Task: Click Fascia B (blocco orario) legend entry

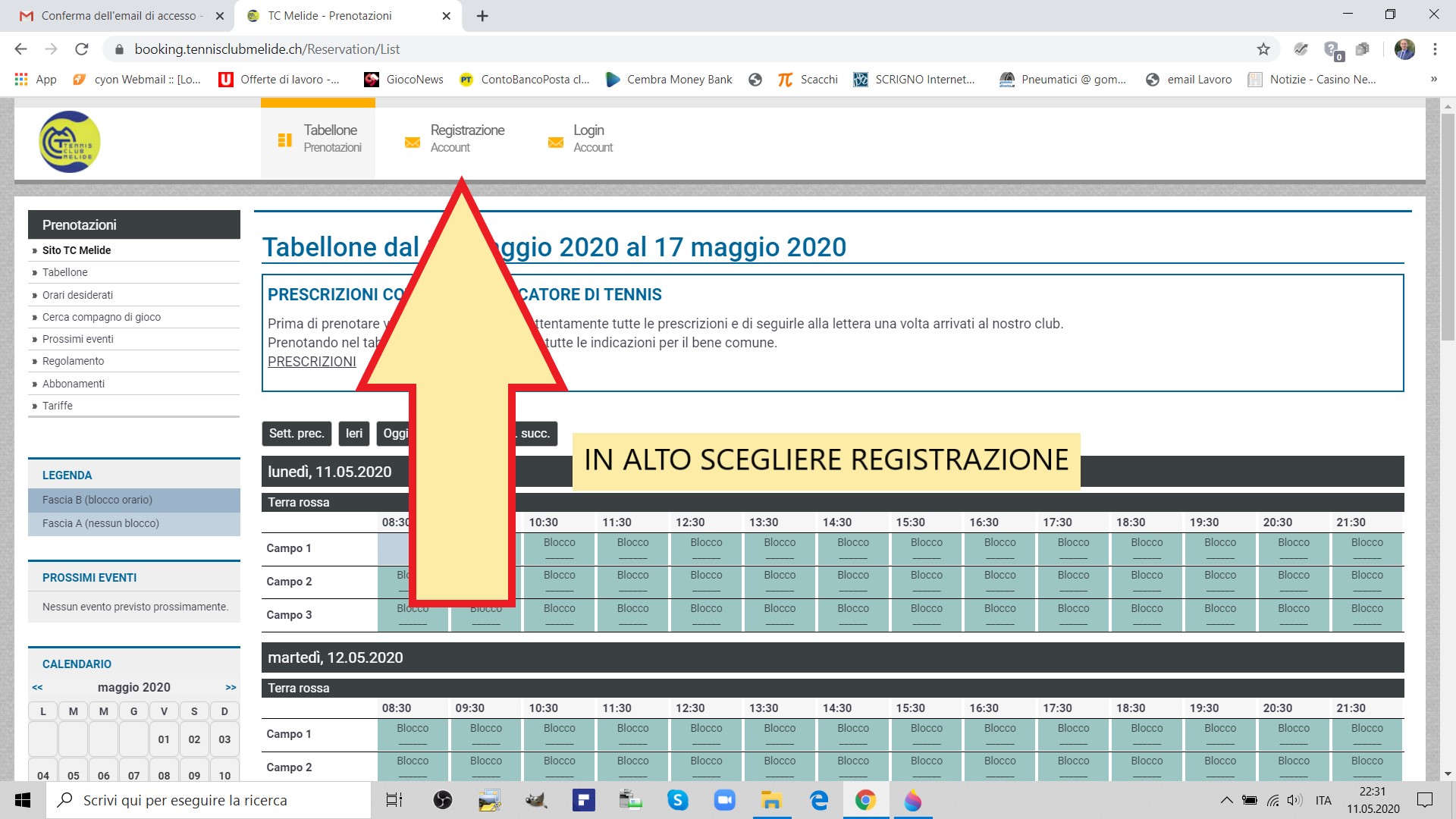Action: pos(134,500)
